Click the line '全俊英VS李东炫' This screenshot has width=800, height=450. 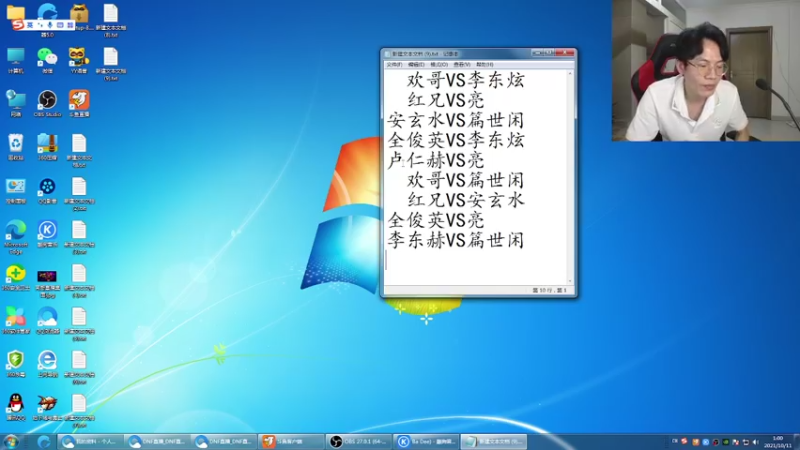(x=456, y=140)
